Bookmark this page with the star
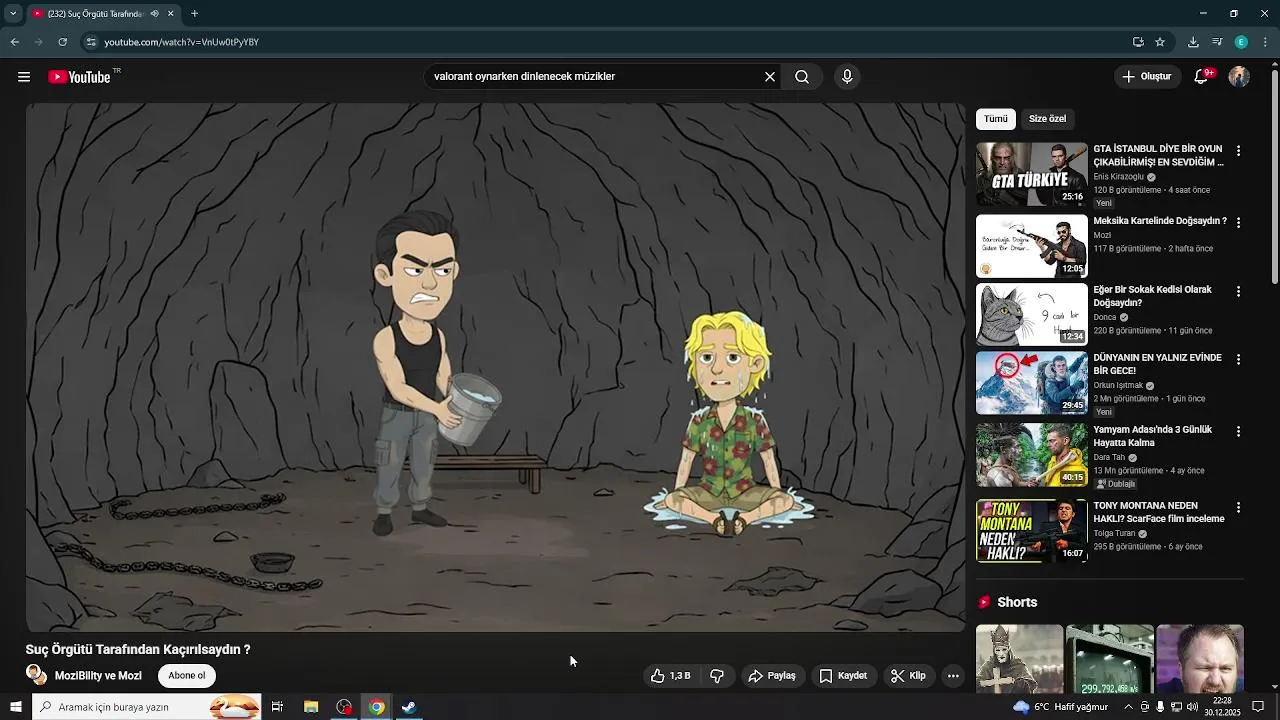Image resolution: width=1280 pixels, height=720 pixels. 1160,42
